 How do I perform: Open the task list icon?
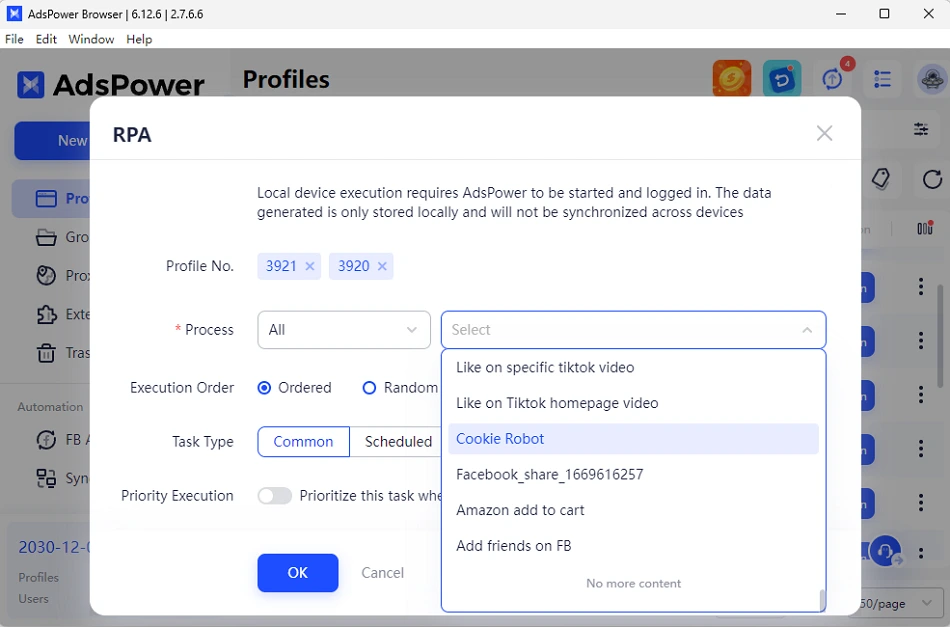tap(882, 79)
